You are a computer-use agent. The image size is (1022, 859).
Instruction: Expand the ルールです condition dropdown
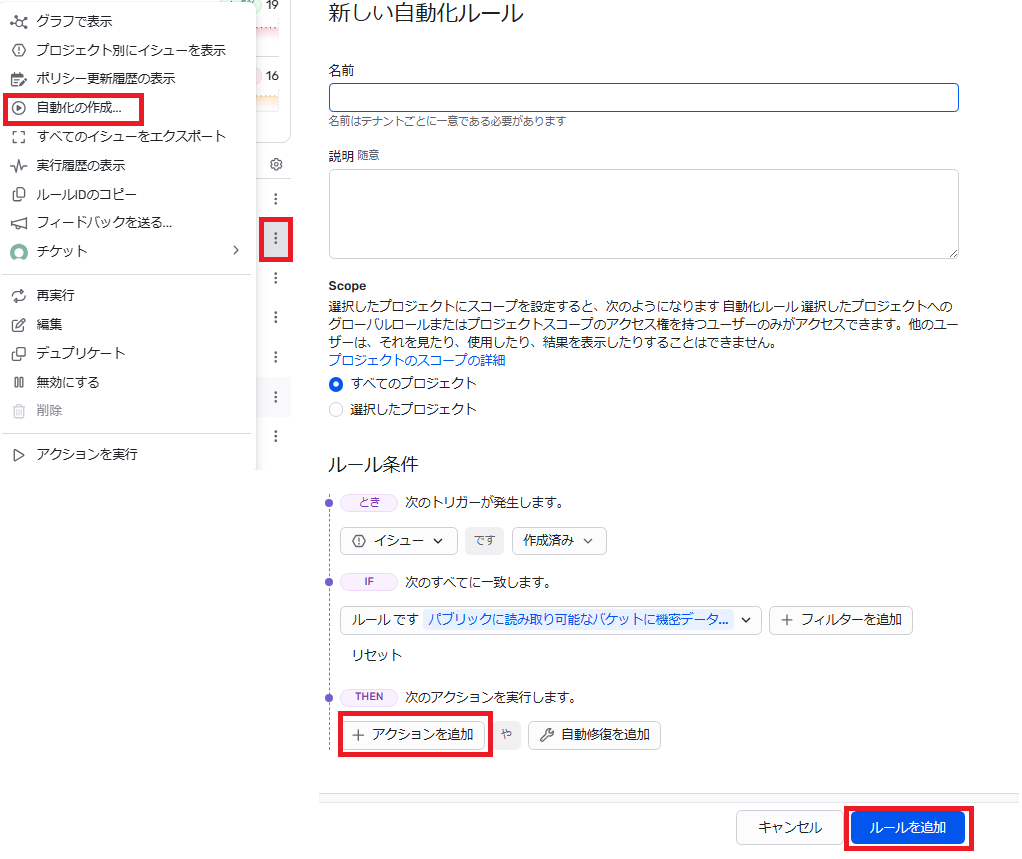[x=551, y=620]
